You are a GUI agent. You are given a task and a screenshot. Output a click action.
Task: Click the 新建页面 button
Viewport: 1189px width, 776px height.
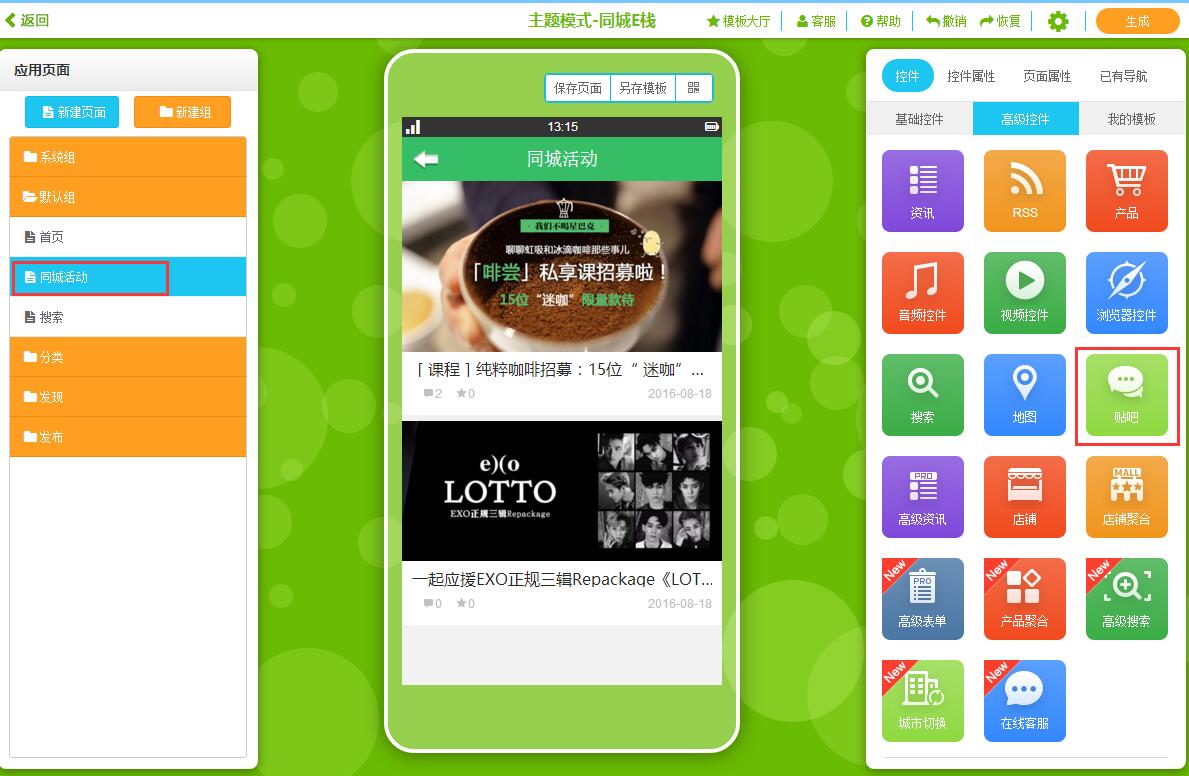coord(72,112)
